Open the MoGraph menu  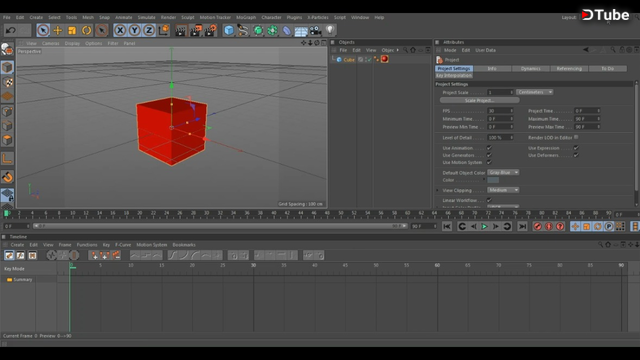point(246,18)
